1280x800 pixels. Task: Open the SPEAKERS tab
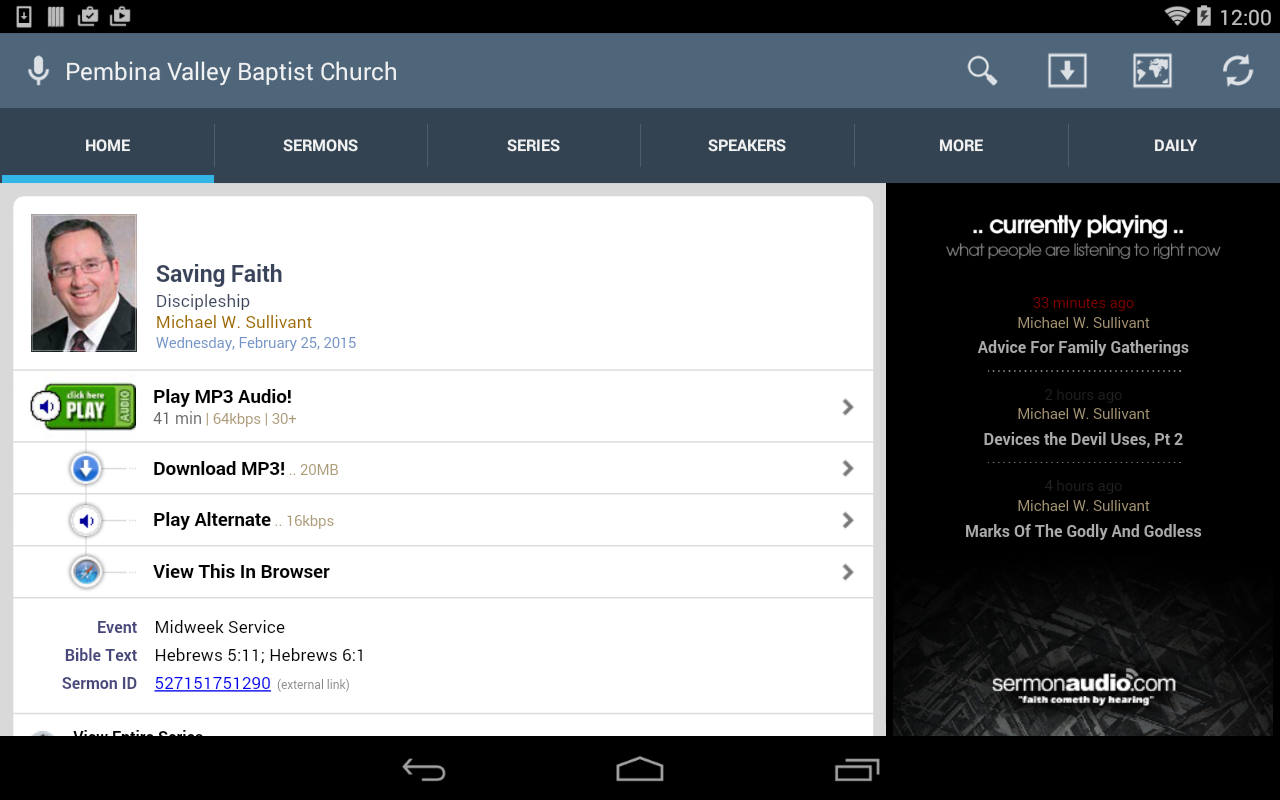point(747,145)
